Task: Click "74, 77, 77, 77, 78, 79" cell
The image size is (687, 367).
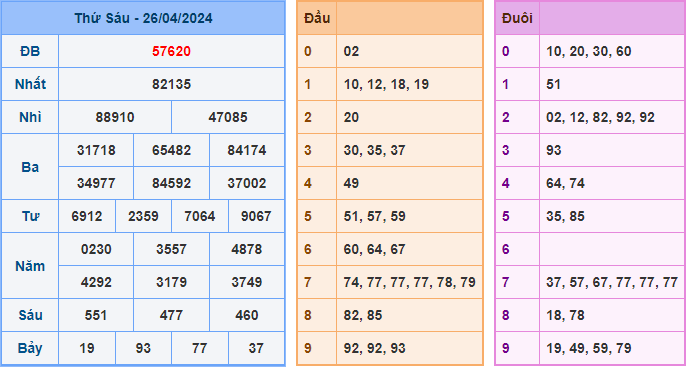Action: [x=409, y=282]
